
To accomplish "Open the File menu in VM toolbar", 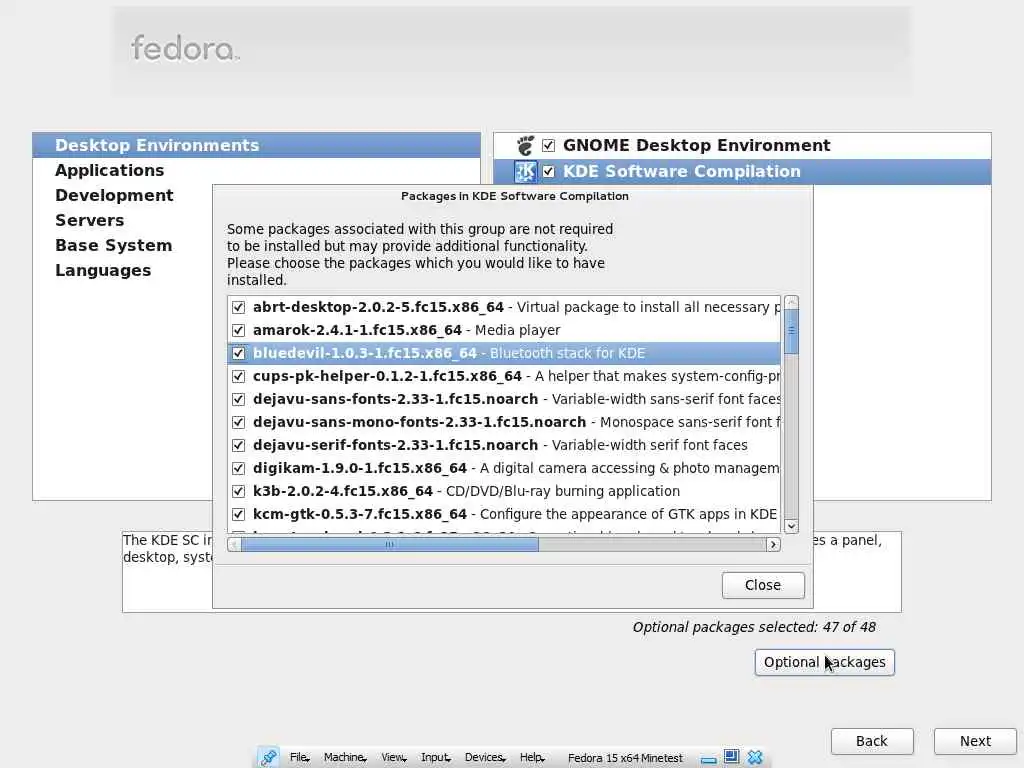I will coord(299,758).
